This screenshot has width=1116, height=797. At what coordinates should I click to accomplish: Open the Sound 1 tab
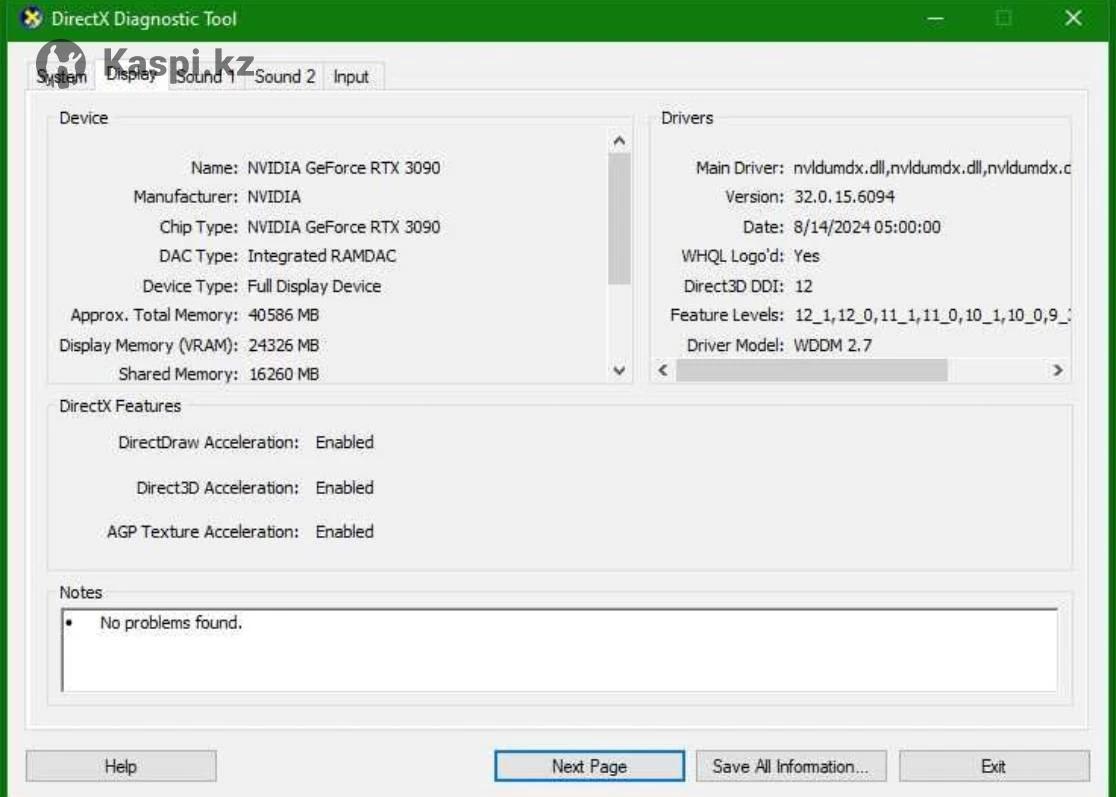[205, 77]
